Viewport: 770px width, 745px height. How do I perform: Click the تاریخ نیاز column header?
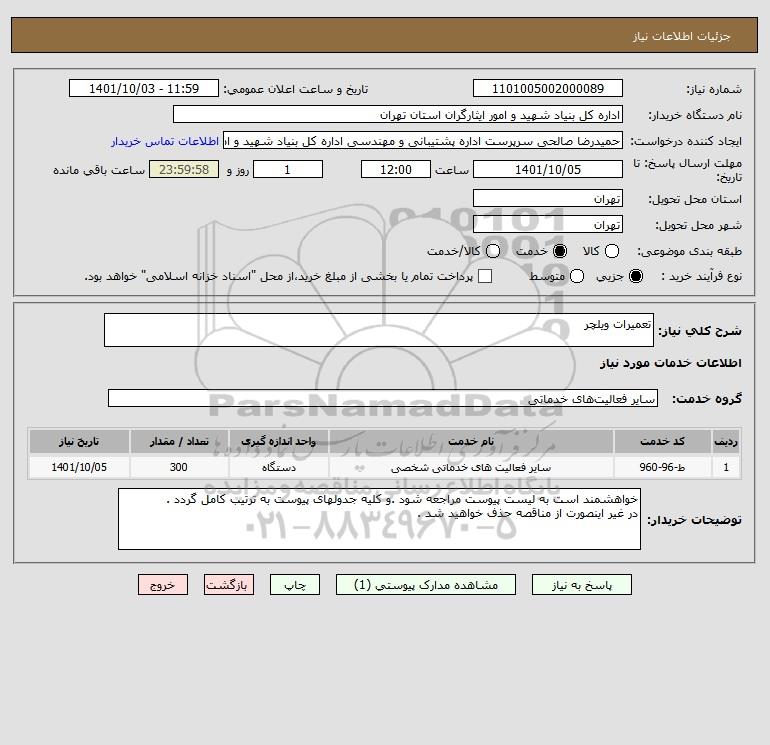pos(79,441)
